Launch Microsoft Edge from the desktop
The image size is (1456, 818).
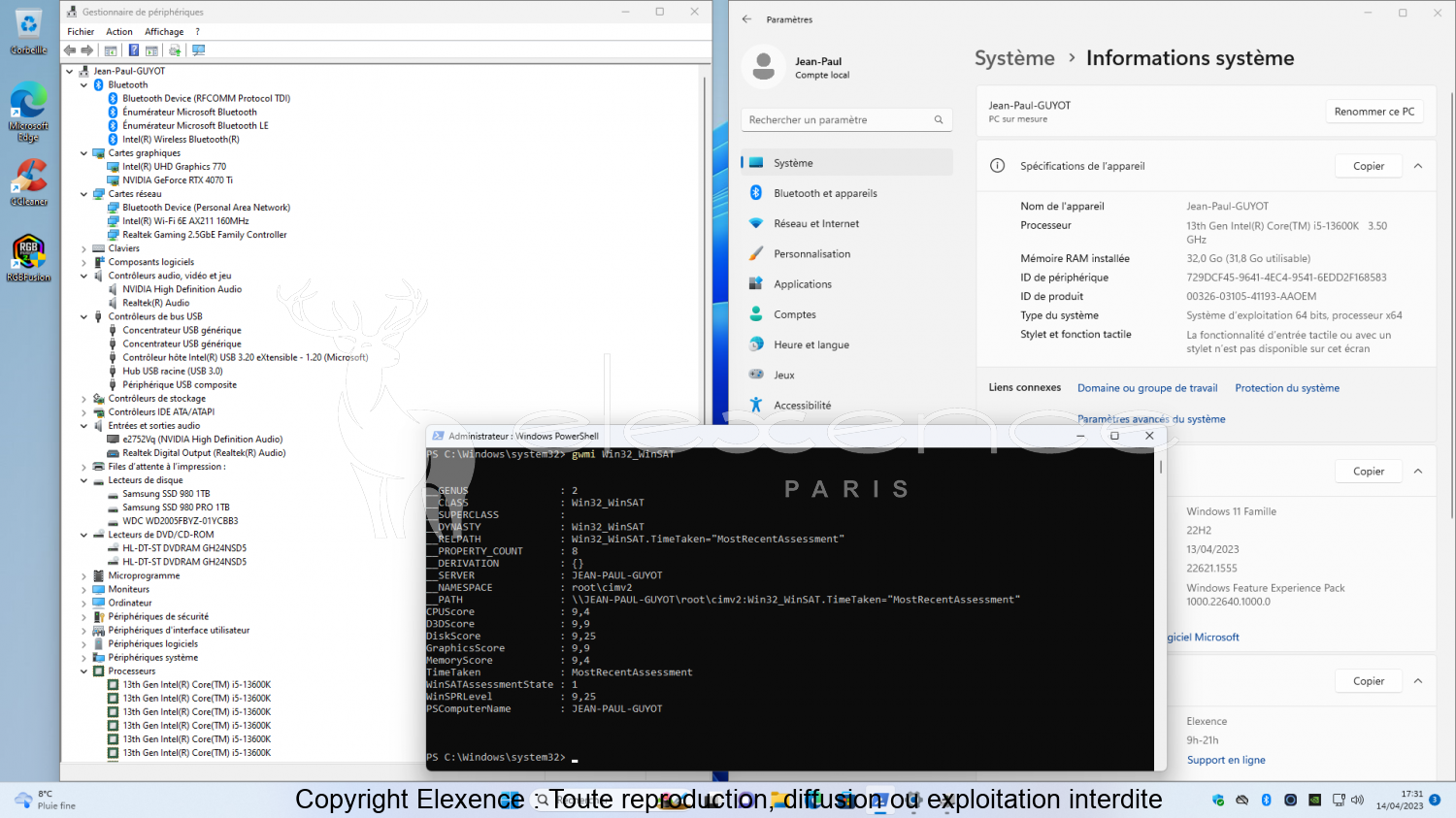click(x=29, y=113)
